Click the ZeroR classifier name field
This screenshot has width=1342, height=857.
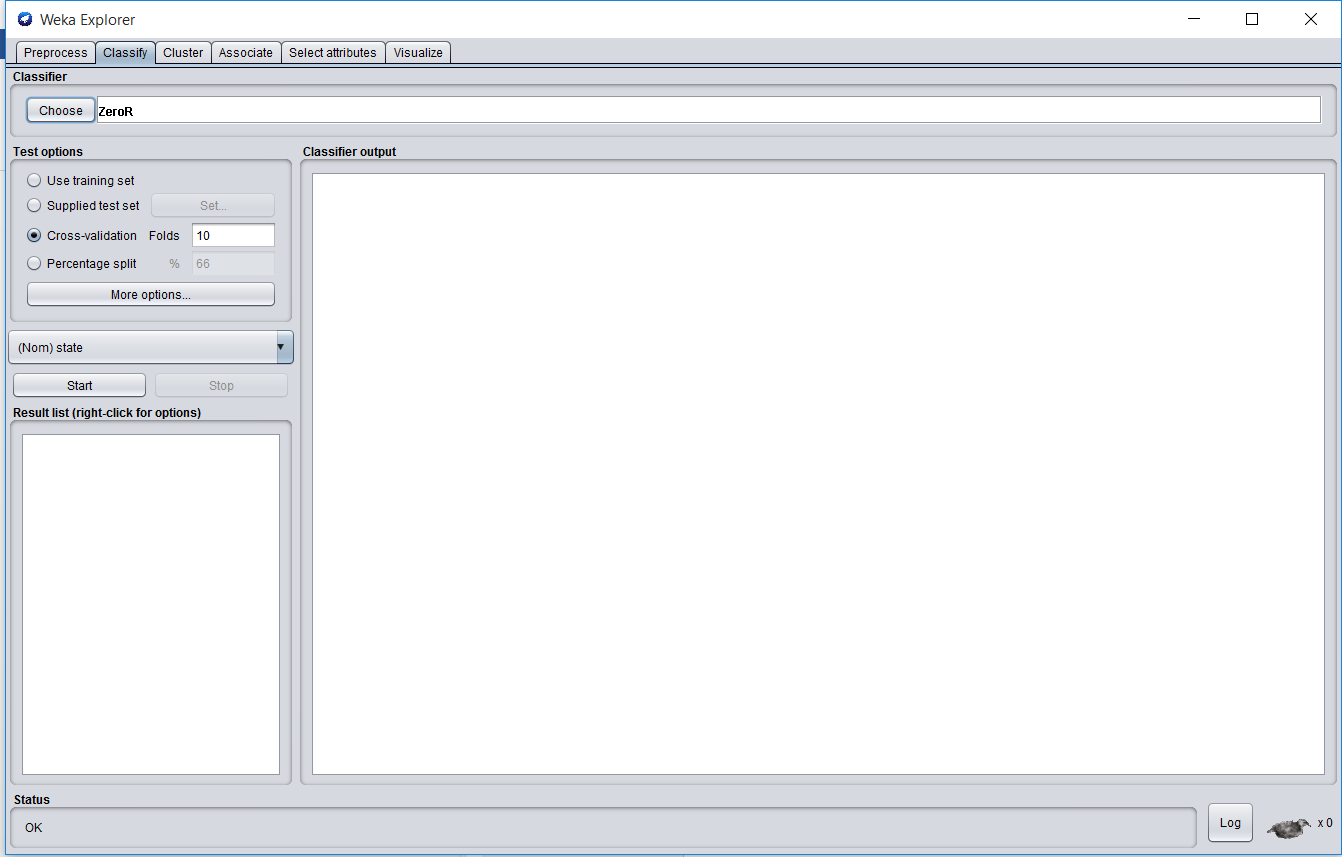click(x=708, y=111)
